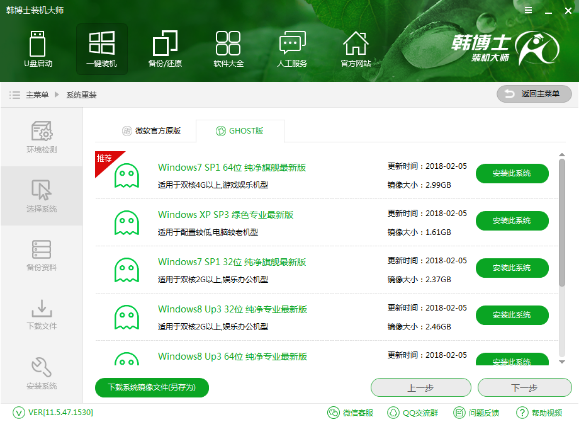Image resolution: width=584 pixels, height=443 pixels.
Task: Click 镜像大小：2.37GB text
Action: 419,279
